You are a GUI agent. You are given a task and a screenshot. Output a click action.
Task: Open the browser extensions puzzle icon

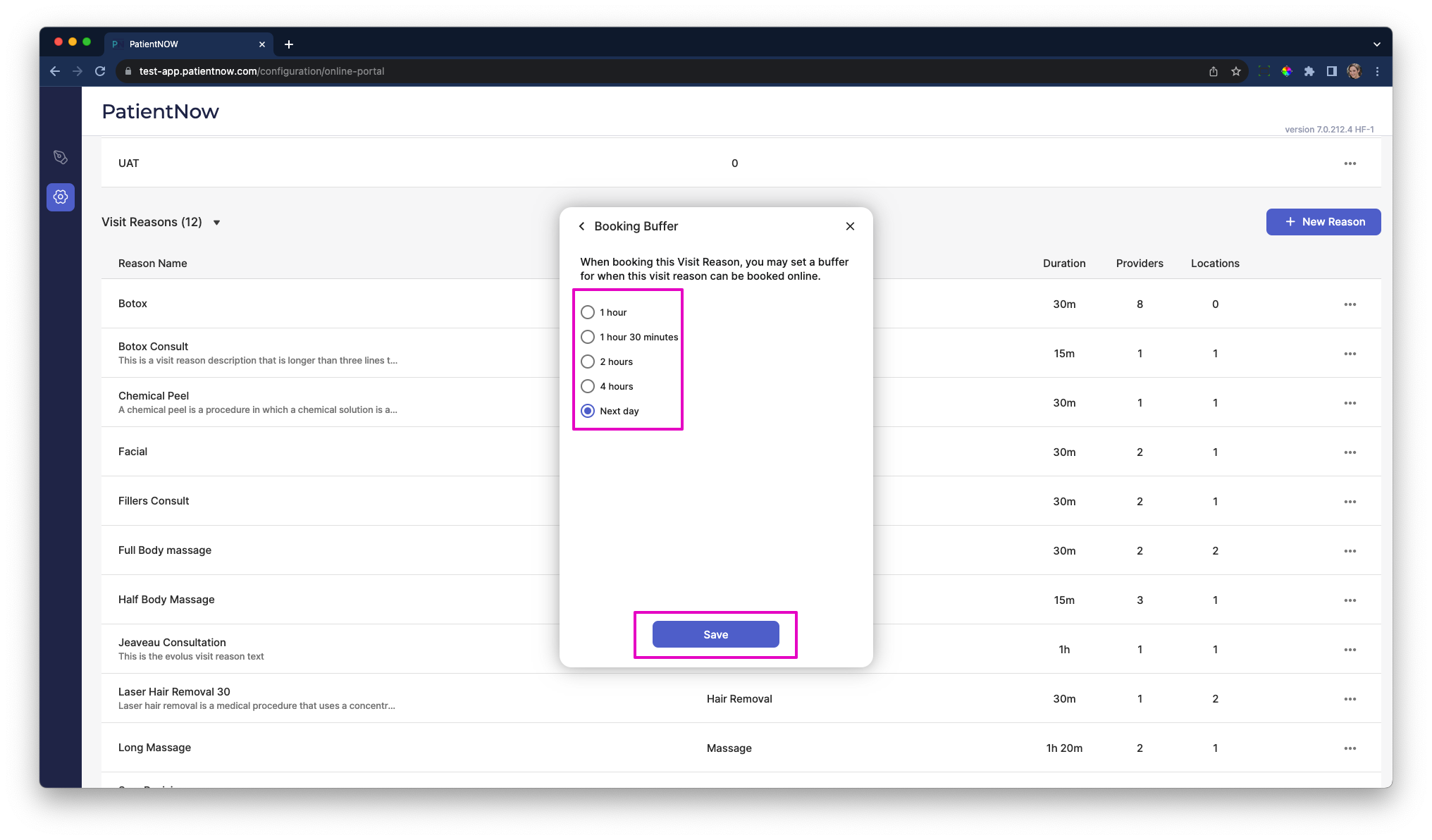(x=1309, y=71)
